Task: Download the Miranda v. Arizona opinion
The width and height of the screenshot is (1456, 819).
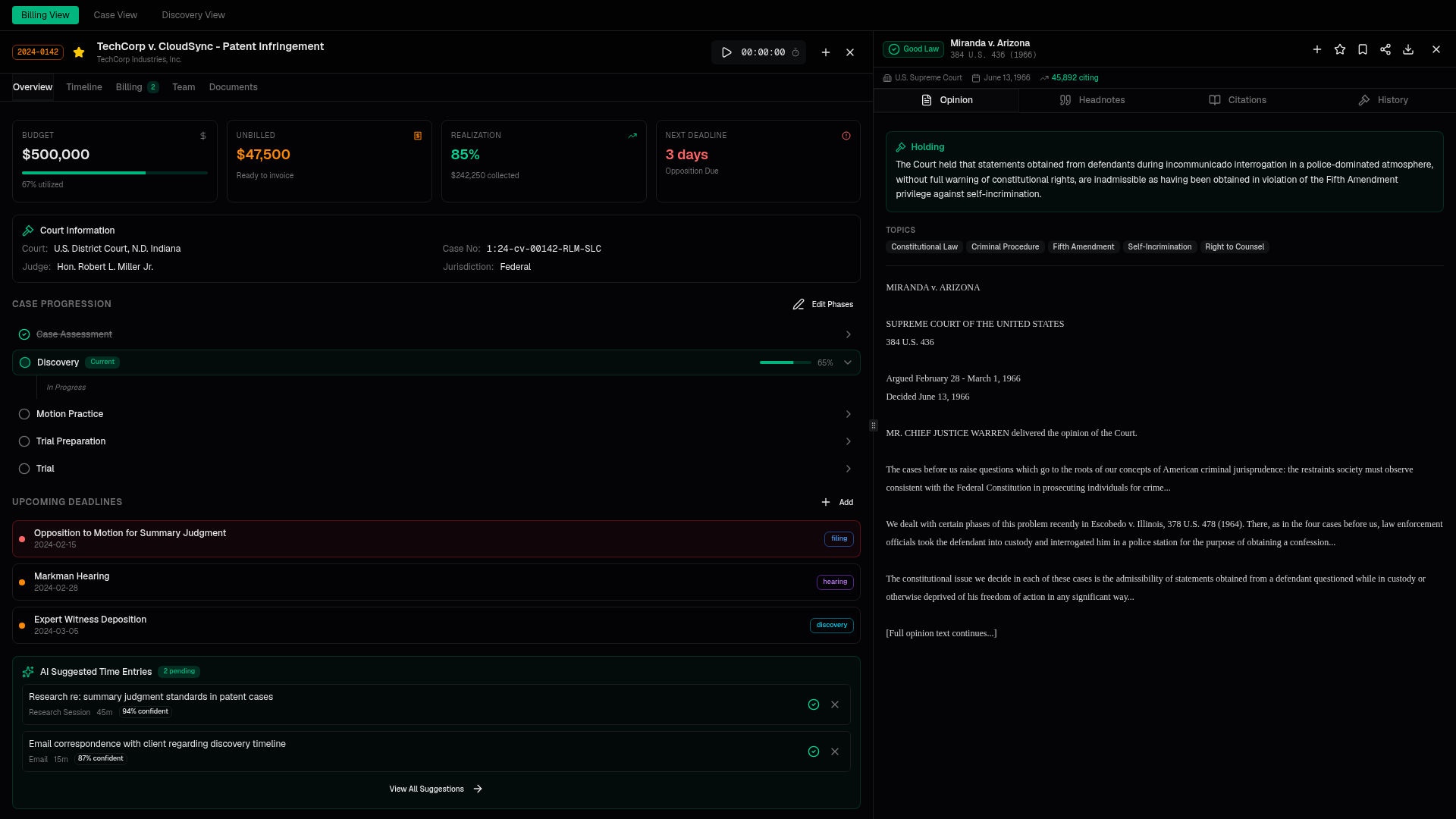Action: click(1408, 49)
